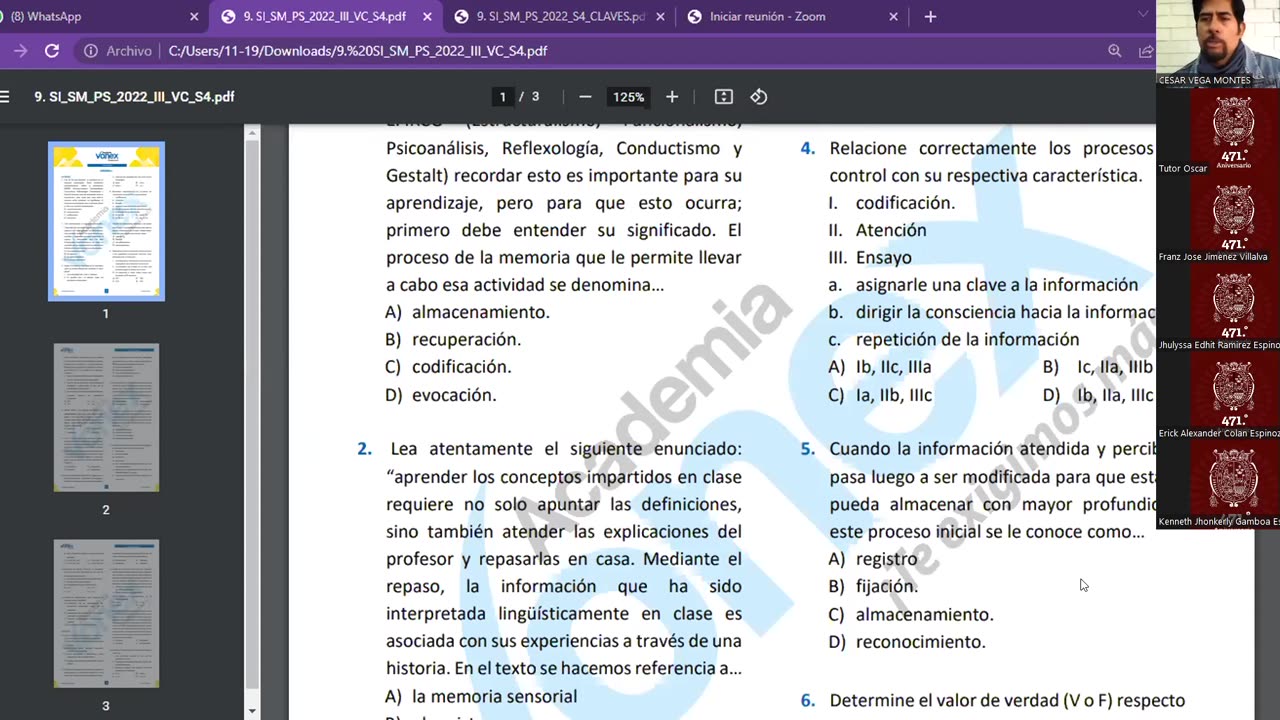This screenshot has width=1280, height=720.
Task: Click option 'C) Ia, IIb, IIIc'
Action: 880,395
